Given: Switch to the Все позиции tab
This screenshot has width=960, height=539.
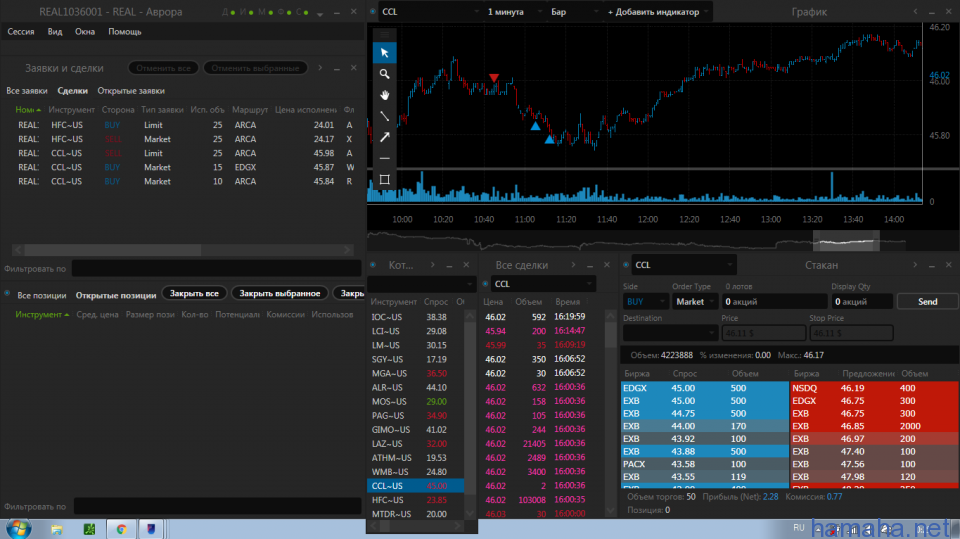Looking at the screenshot, I should (42, 295).
